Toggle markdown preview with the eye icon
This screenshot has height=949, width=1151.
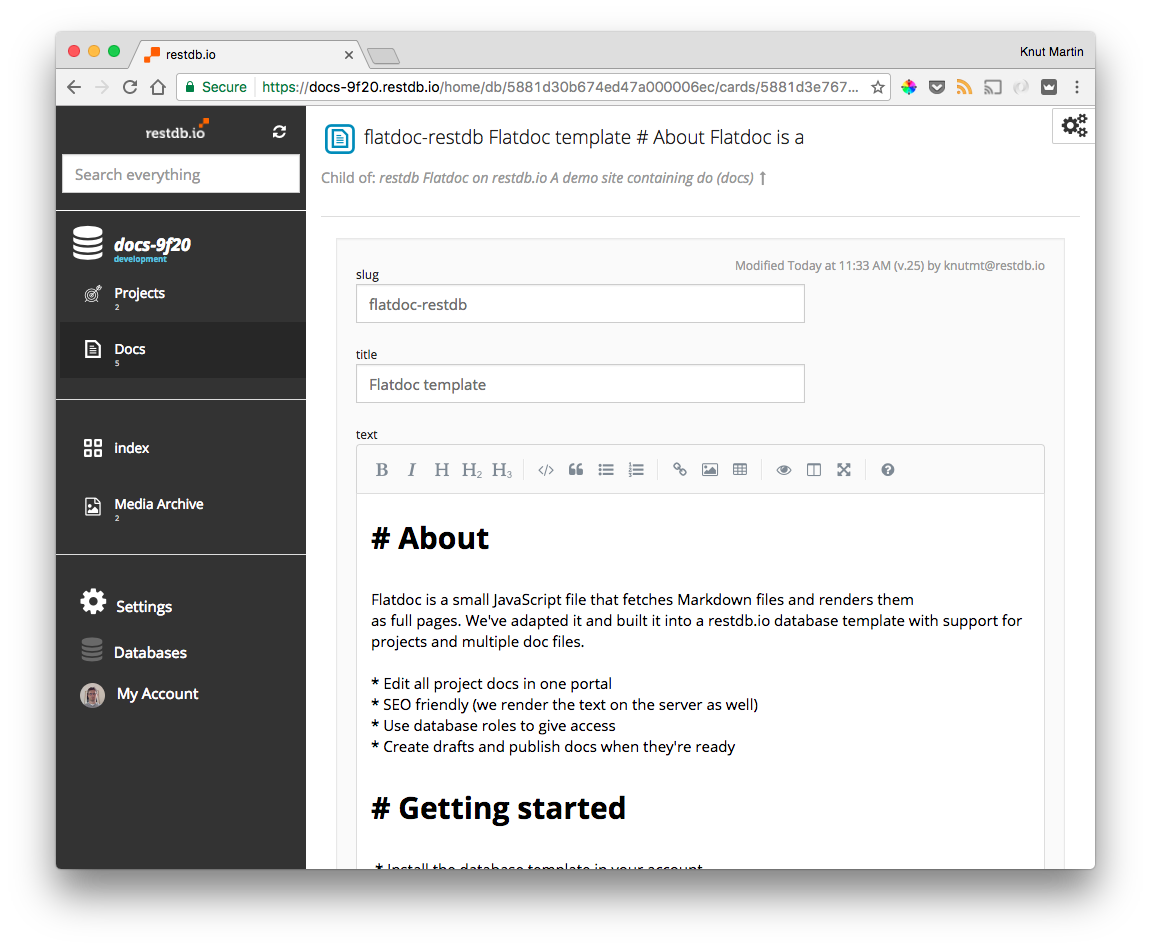[784, 470]
